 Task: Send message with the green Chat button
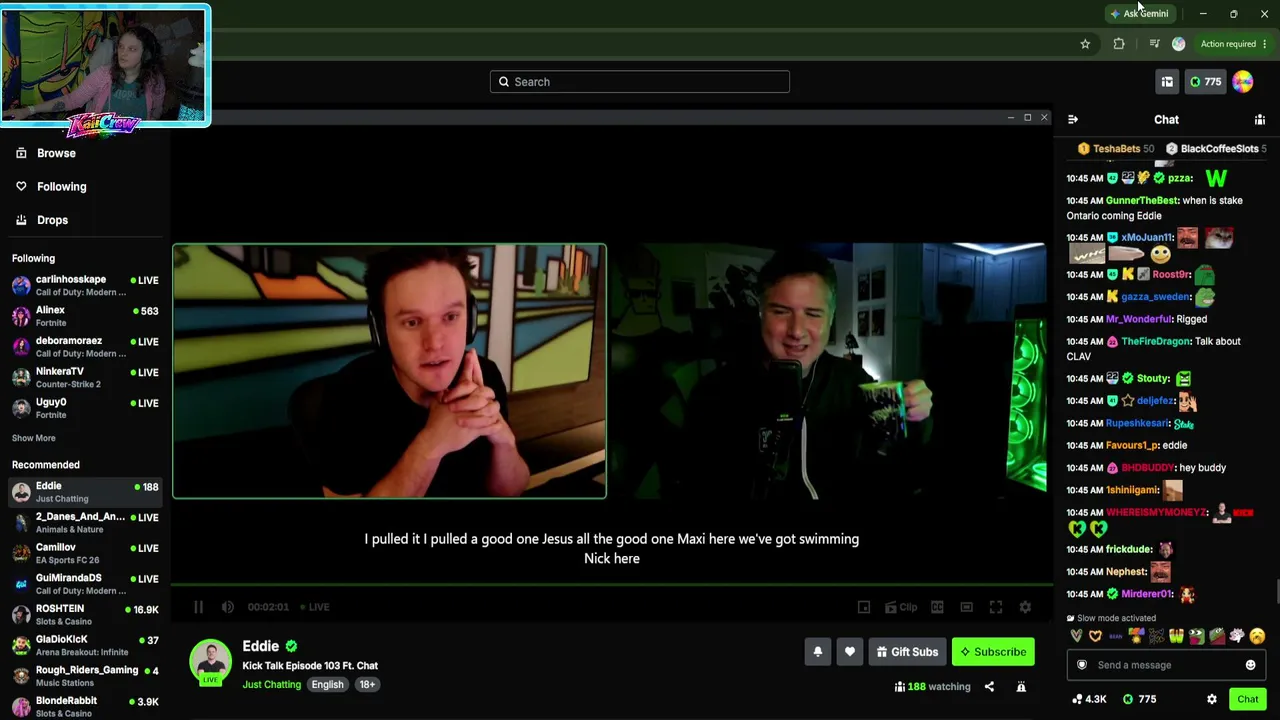point(1248,699)
